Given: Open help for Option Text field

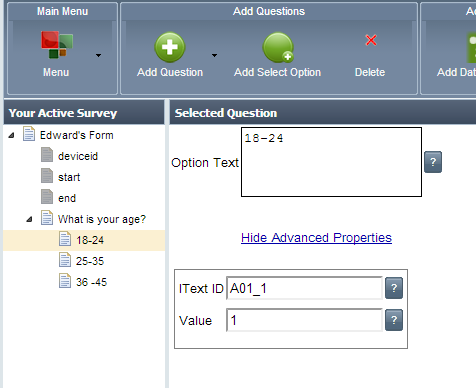Looking at the screenshot, I should point(433,162).
